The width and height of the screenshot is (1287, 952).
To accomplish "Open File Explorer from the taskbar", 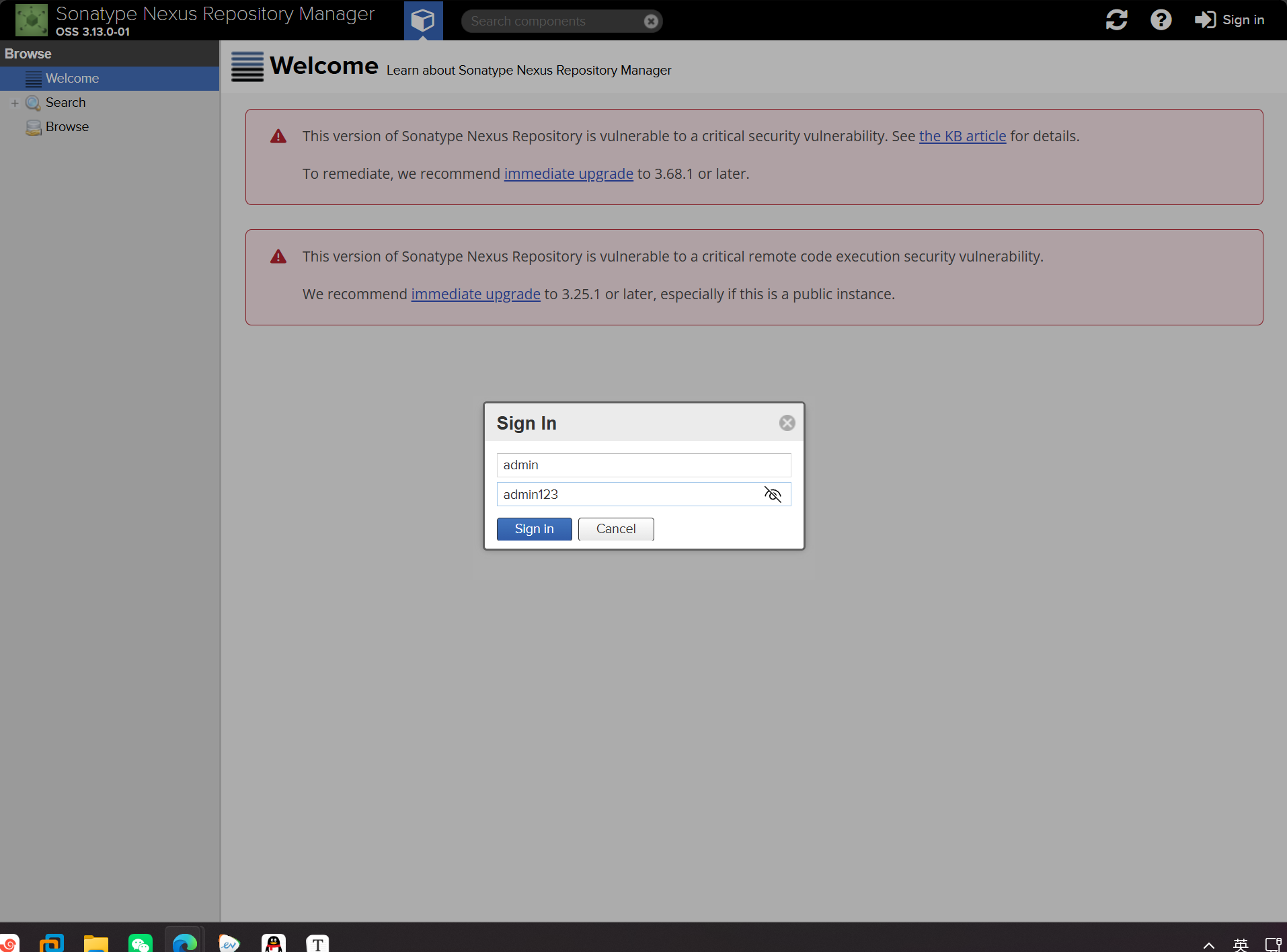I will (96, 943).
